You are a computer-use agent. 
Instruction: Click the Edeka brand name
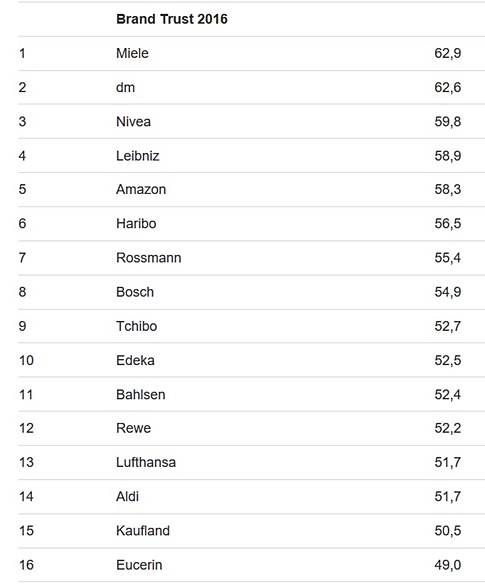pos(135,361)
